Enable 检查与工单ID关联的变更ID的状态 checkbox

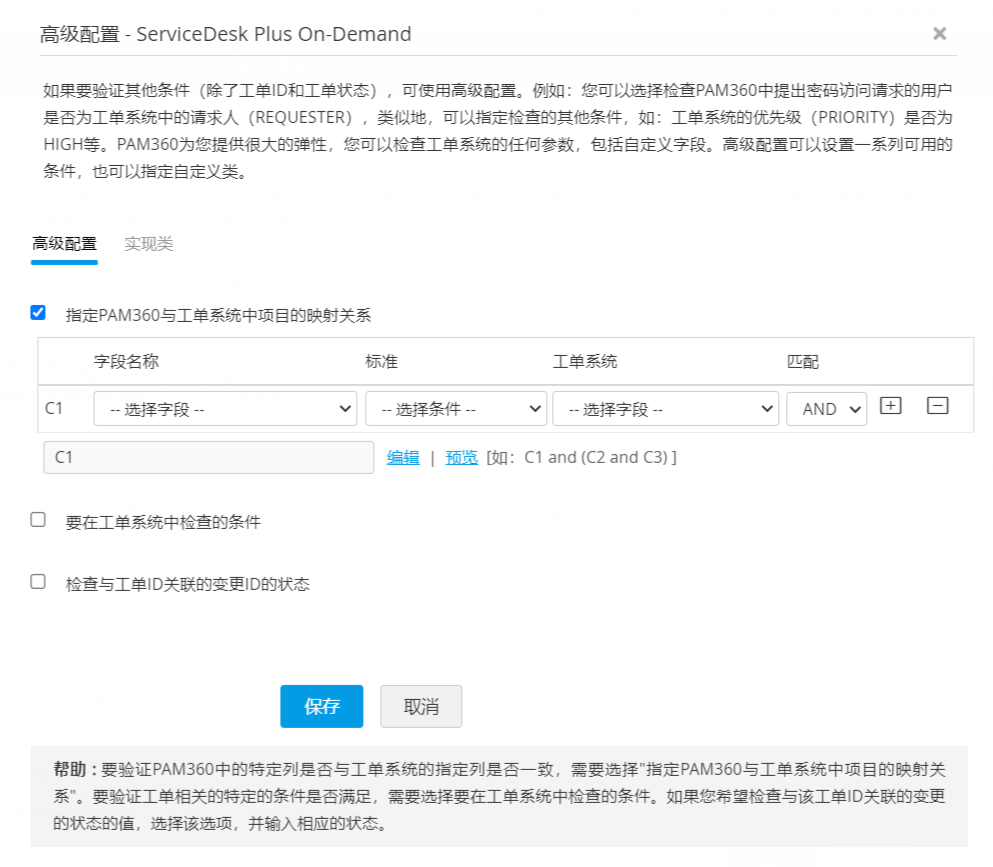click(38, 582)
